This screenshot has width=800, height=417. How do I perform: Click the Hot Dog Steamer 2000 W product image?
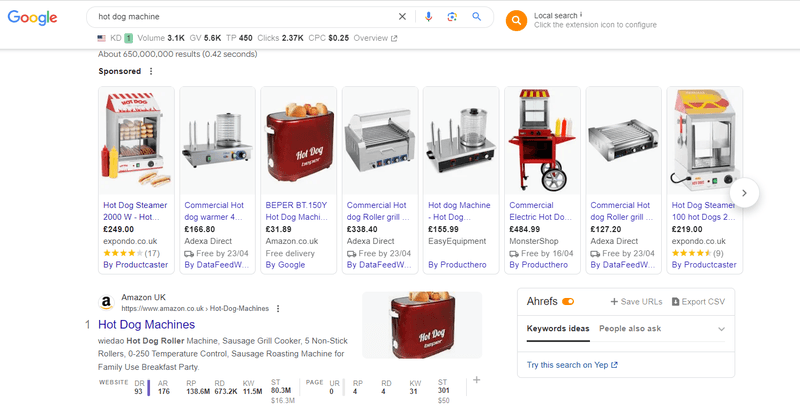[136, 140]
